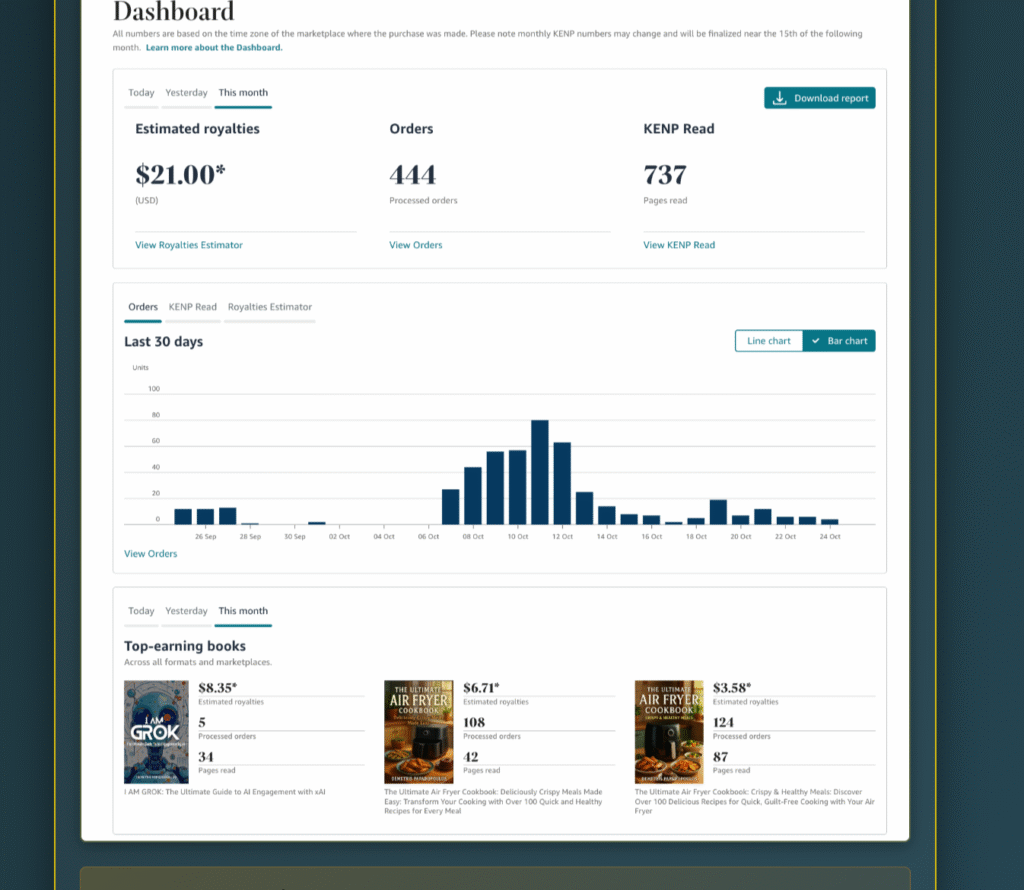Follow Learn more about the Dashboard link
This screenshot has height=890, width=1024.
[214, 48]
